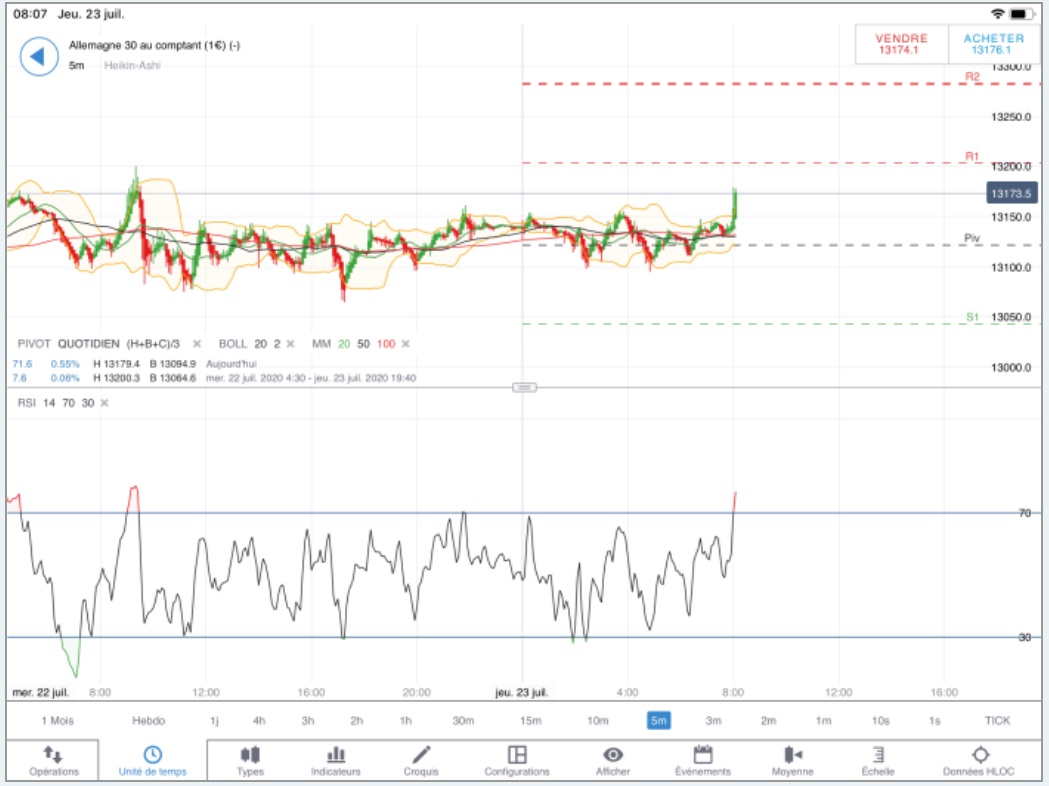Screen dimensions: 1049x786
Task: Select the 3h timeframe
Action: (308, 720)
